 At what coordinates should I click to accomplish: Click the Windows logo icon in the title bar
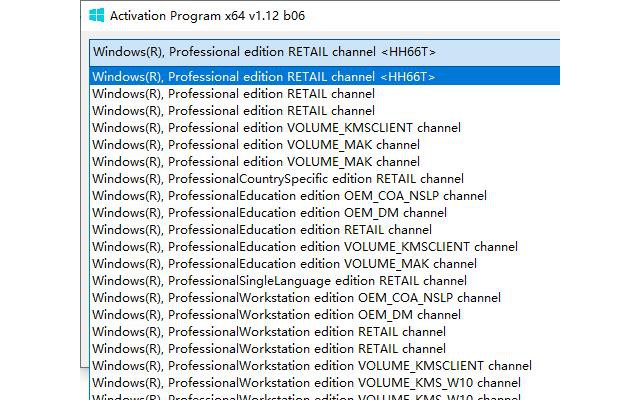click(x=97, y=16)
